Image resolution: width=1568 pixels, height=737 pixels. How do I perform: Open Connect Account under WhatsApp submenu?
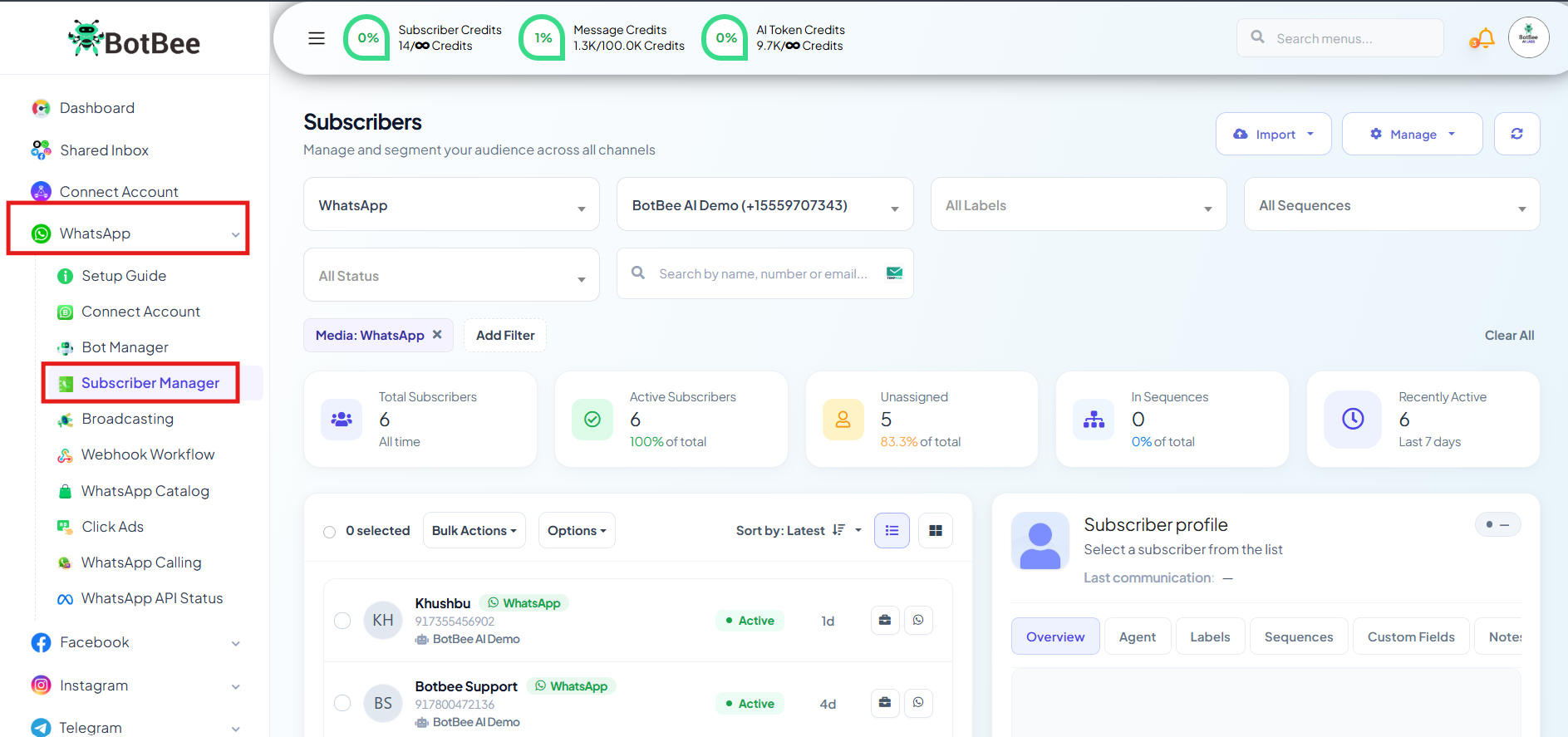[129, 312]
